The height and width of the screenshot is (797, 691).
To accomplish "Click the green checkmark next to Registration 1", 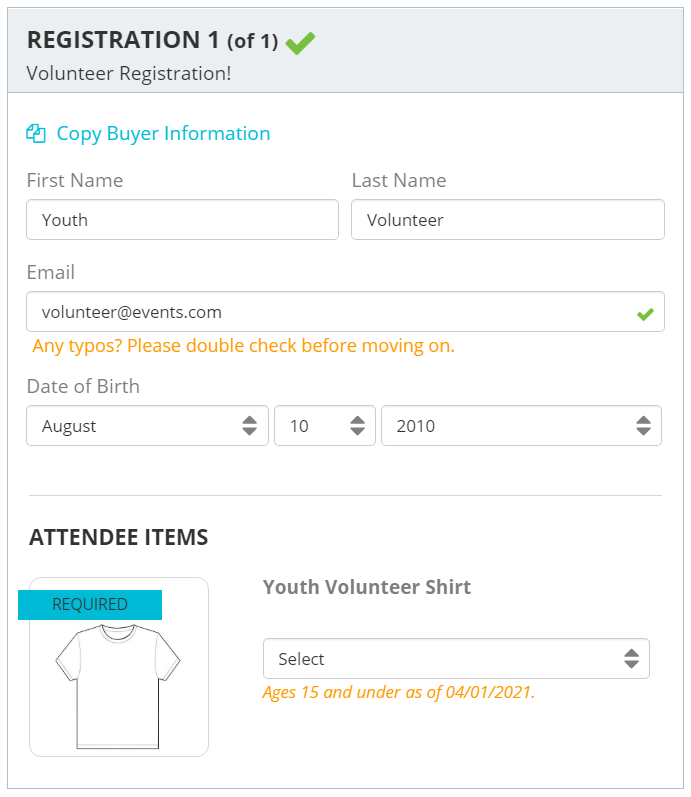I will (300, 43).
